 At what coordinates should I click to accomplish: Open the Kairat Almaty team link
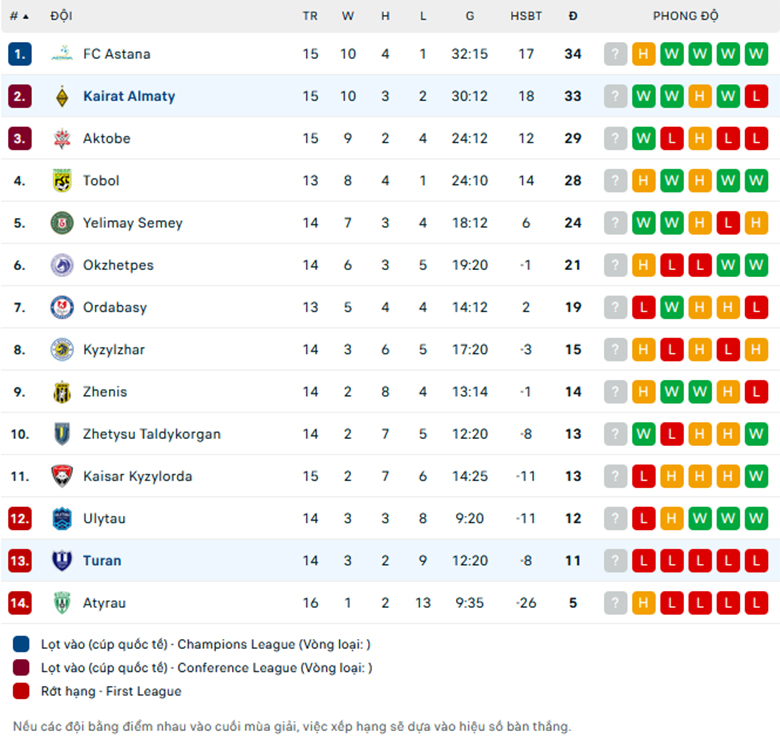[x=129, y=96]
